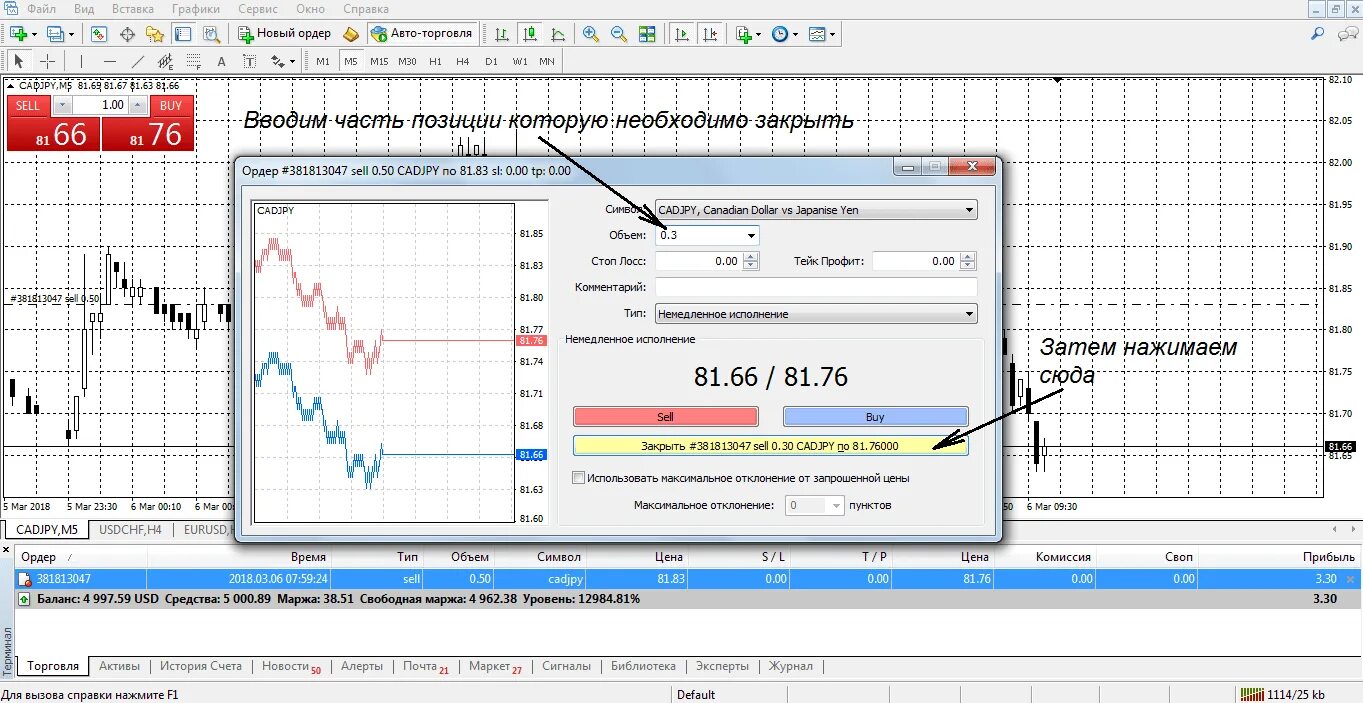Open the search magnifier icon

coord(1318,34)
